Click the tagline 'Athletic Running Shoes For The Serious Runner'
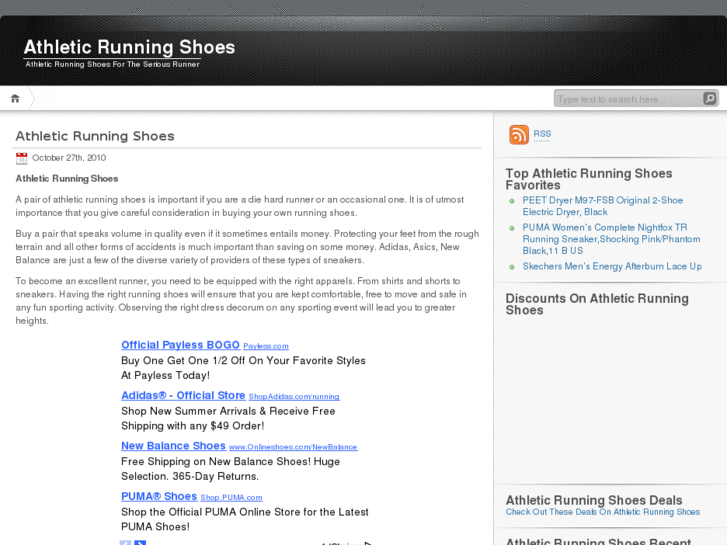Viewport: 727px width, 545px height. pyautogui.click(x=112, y=64)
